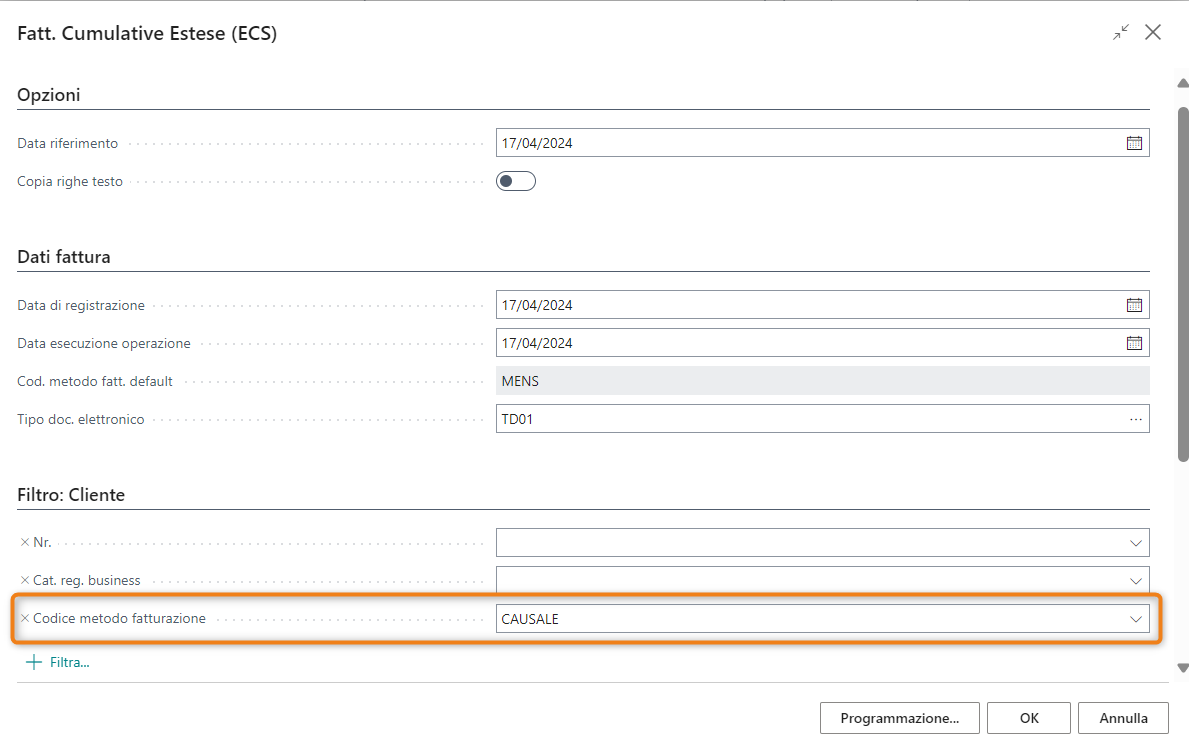
Task: Click the Programmazione... button
Action: click(899, 718)
